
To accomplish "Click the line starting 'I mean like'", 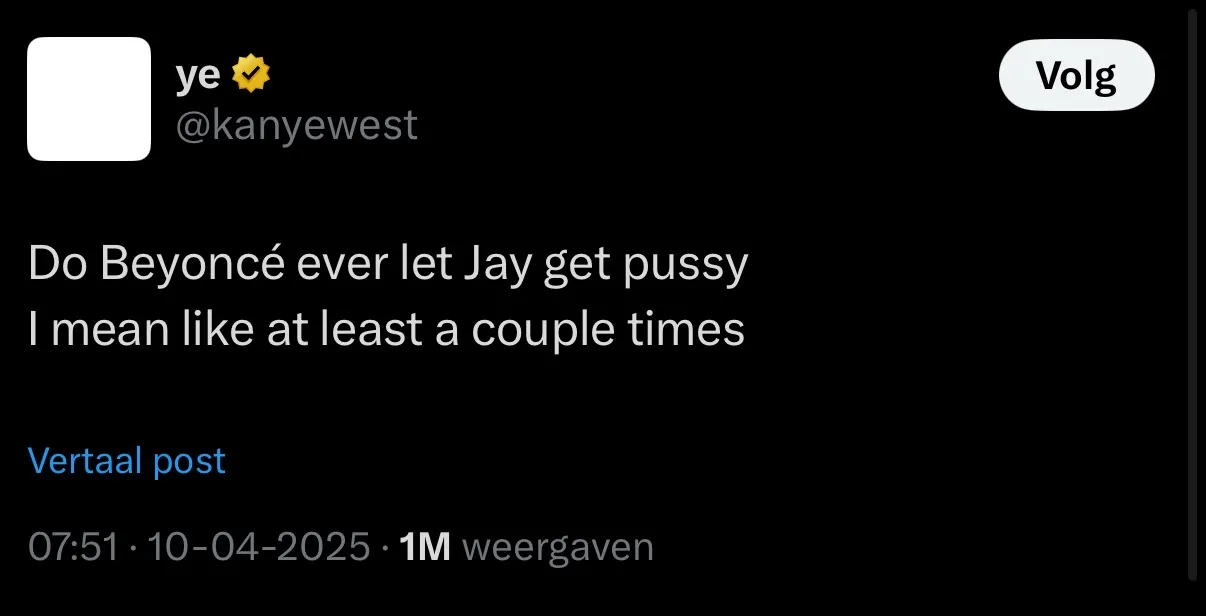I will tap(386, 330).
